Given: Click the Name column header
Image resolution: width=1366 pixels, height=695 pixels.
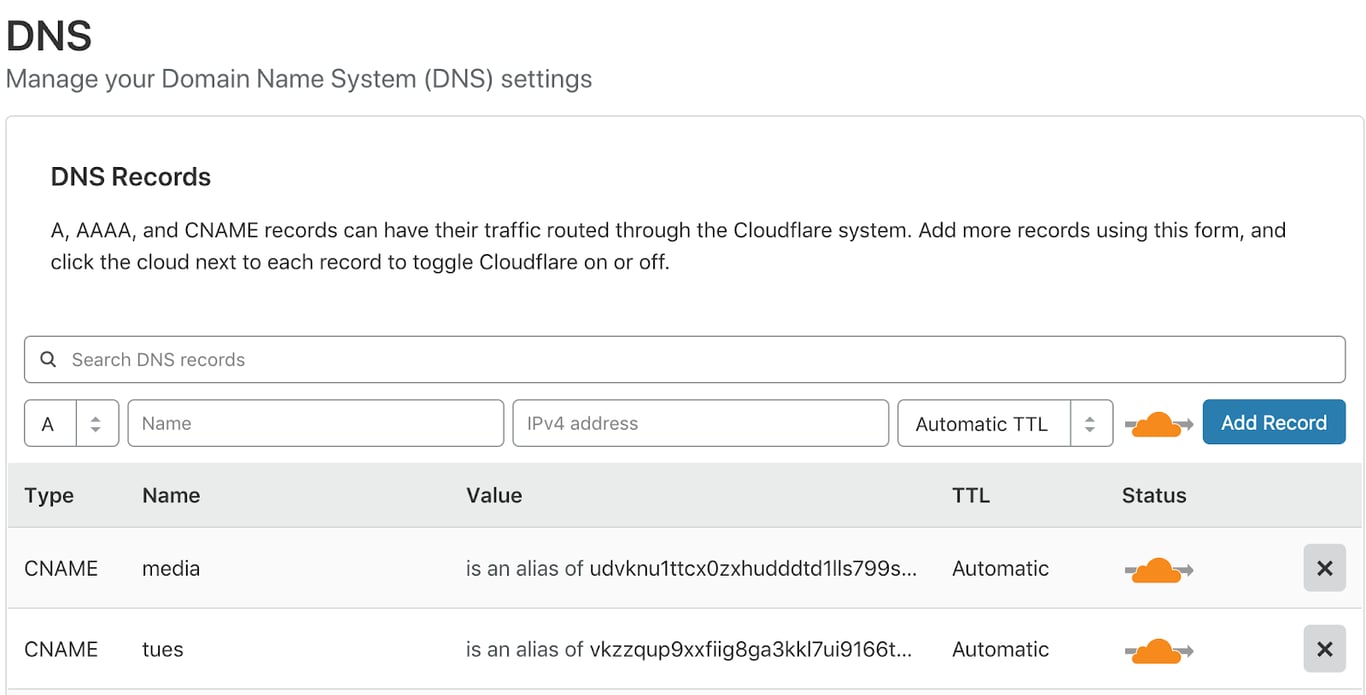Looking at the screenshot, I should point(171,495).
